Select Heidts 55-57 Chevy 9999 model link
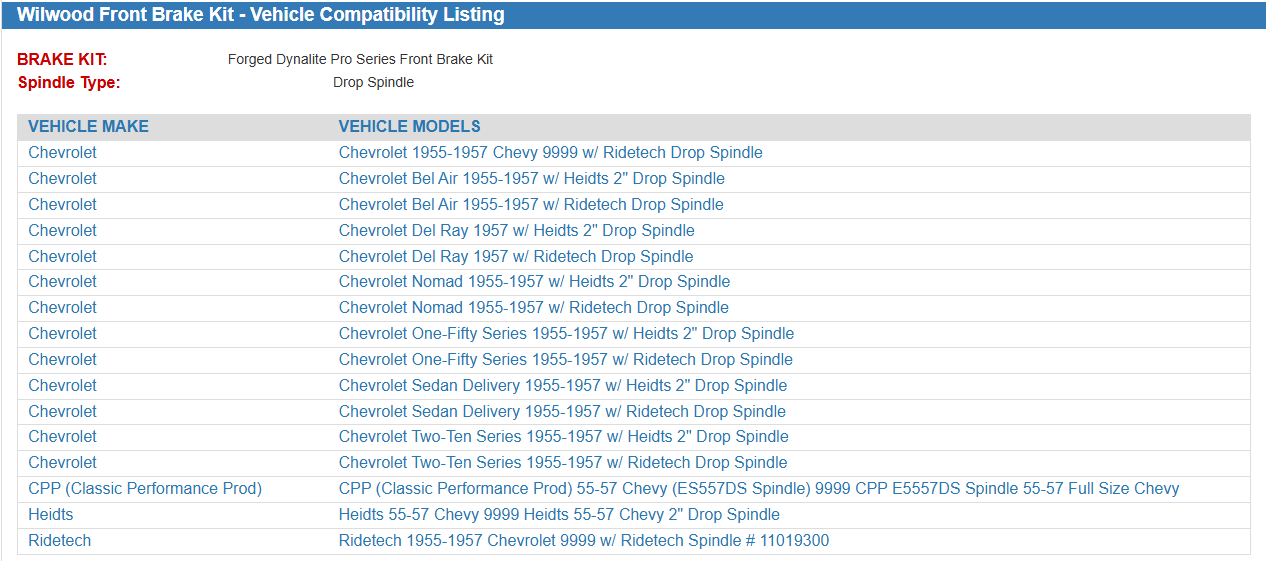 (x=559, y=515)
